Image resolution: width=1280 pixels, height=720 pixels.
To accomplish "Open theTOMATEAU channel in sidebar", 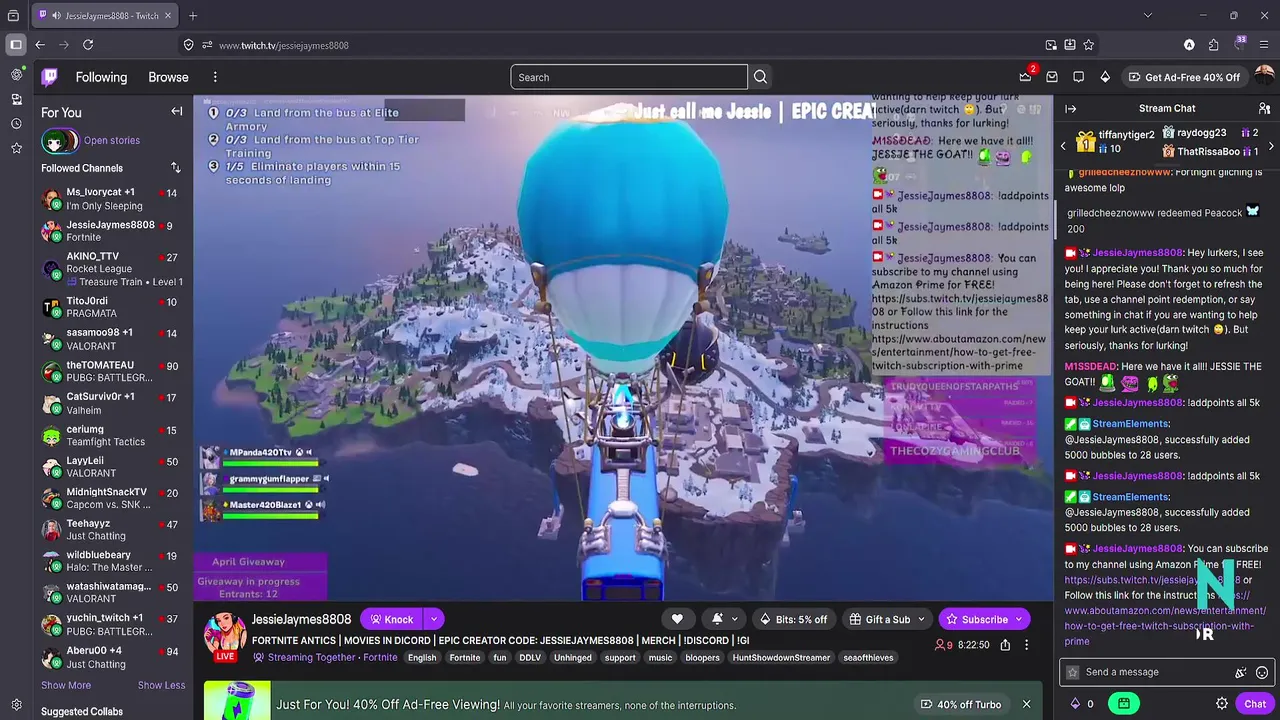I will [x=113, y=371].
